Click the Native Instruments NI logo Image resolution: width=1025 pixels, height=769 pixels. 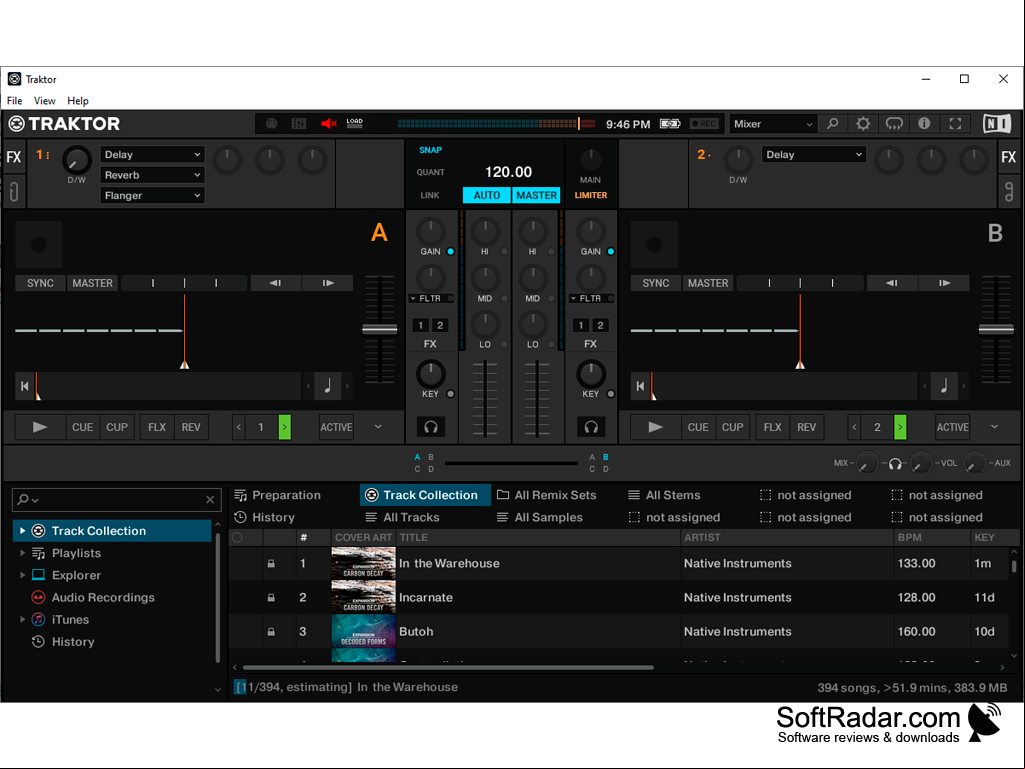pos(997,124)
